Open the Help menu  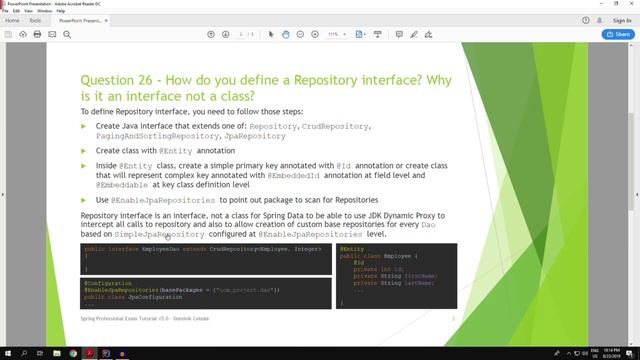tap(61, 11)
